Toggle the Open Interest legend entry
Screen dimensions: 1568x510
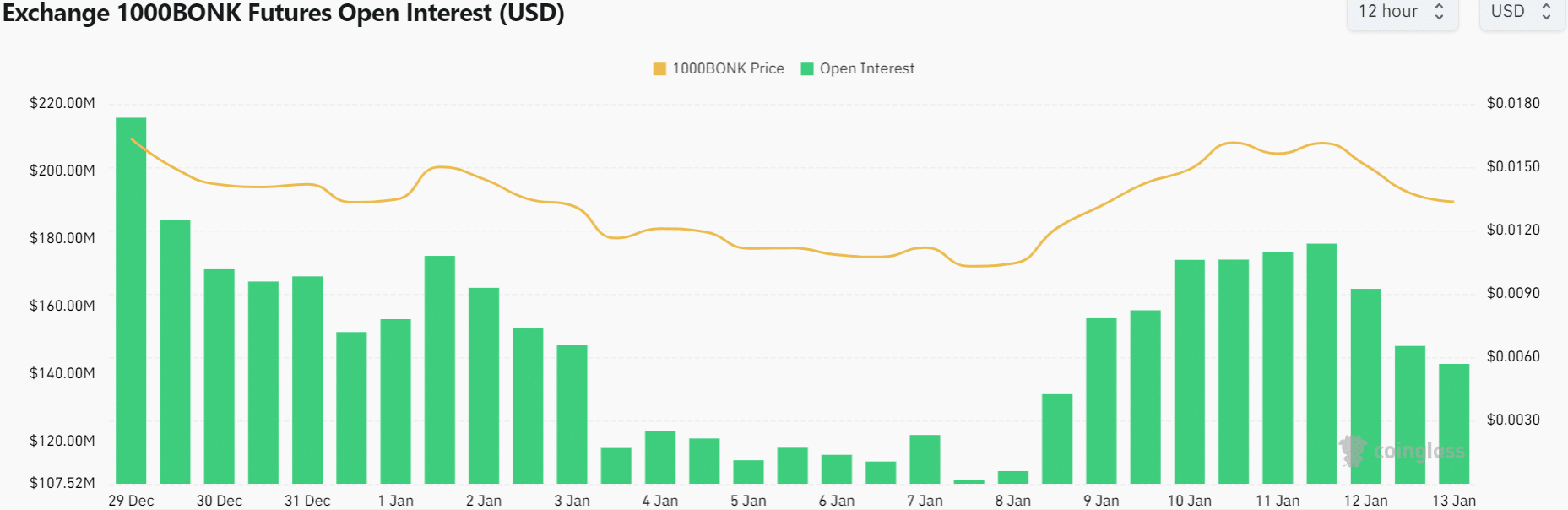click(857, 68)
